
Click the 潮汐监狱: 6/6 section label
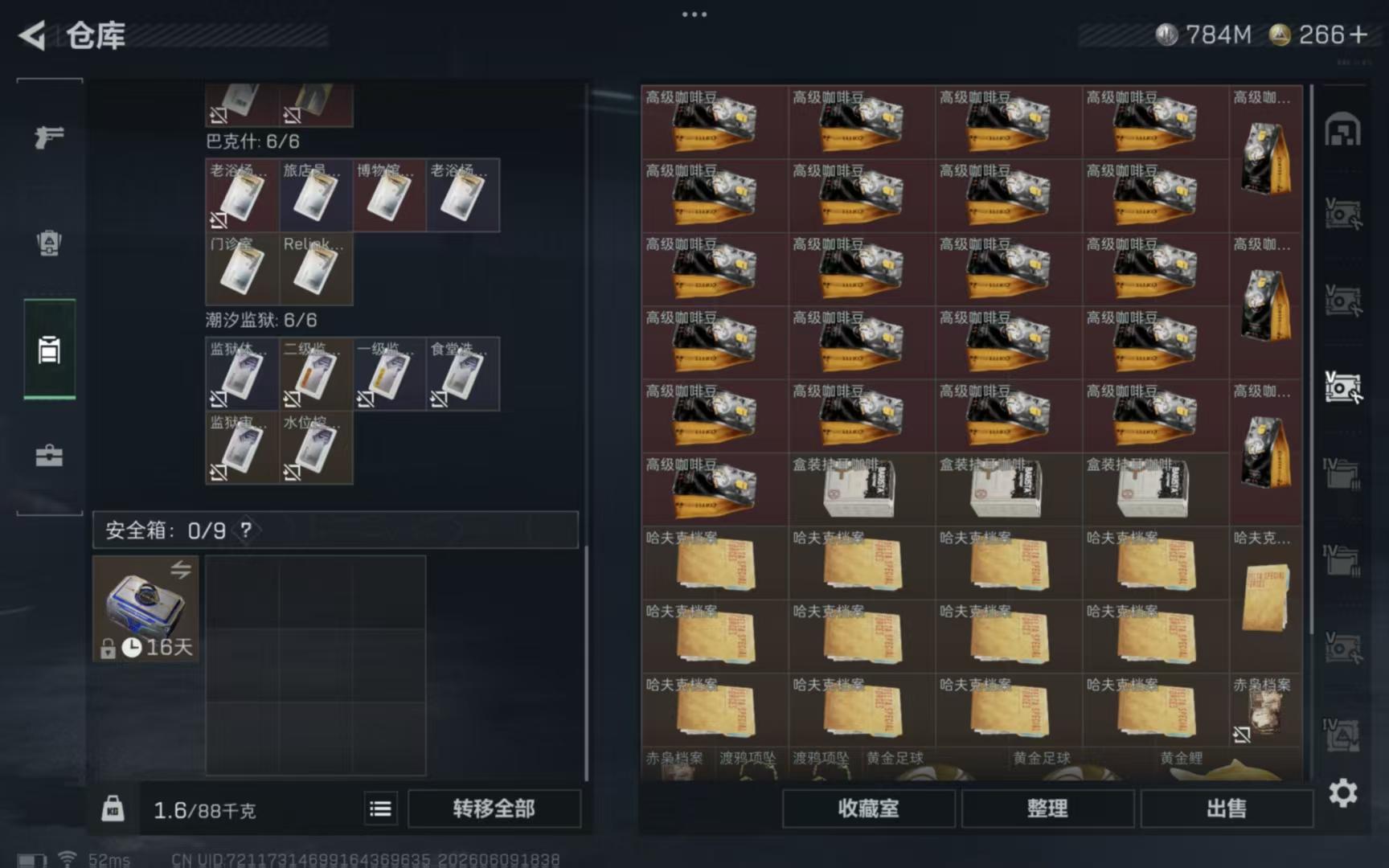click(x=261, y=320)
